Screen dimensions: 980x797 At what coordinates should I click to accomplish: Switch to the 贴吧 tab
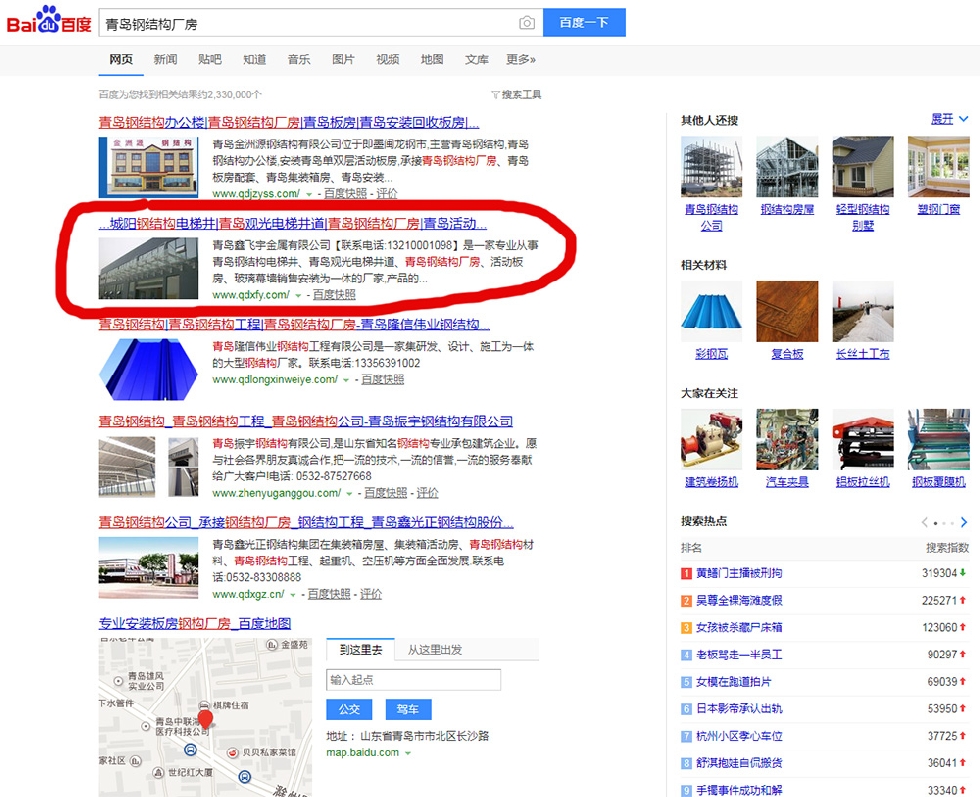209,59
